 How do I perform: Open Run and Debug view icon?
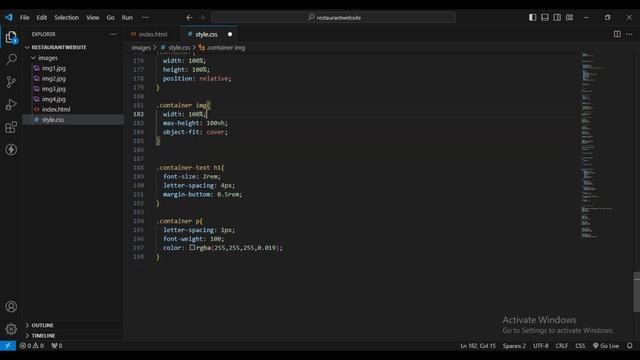coord(11,105)
